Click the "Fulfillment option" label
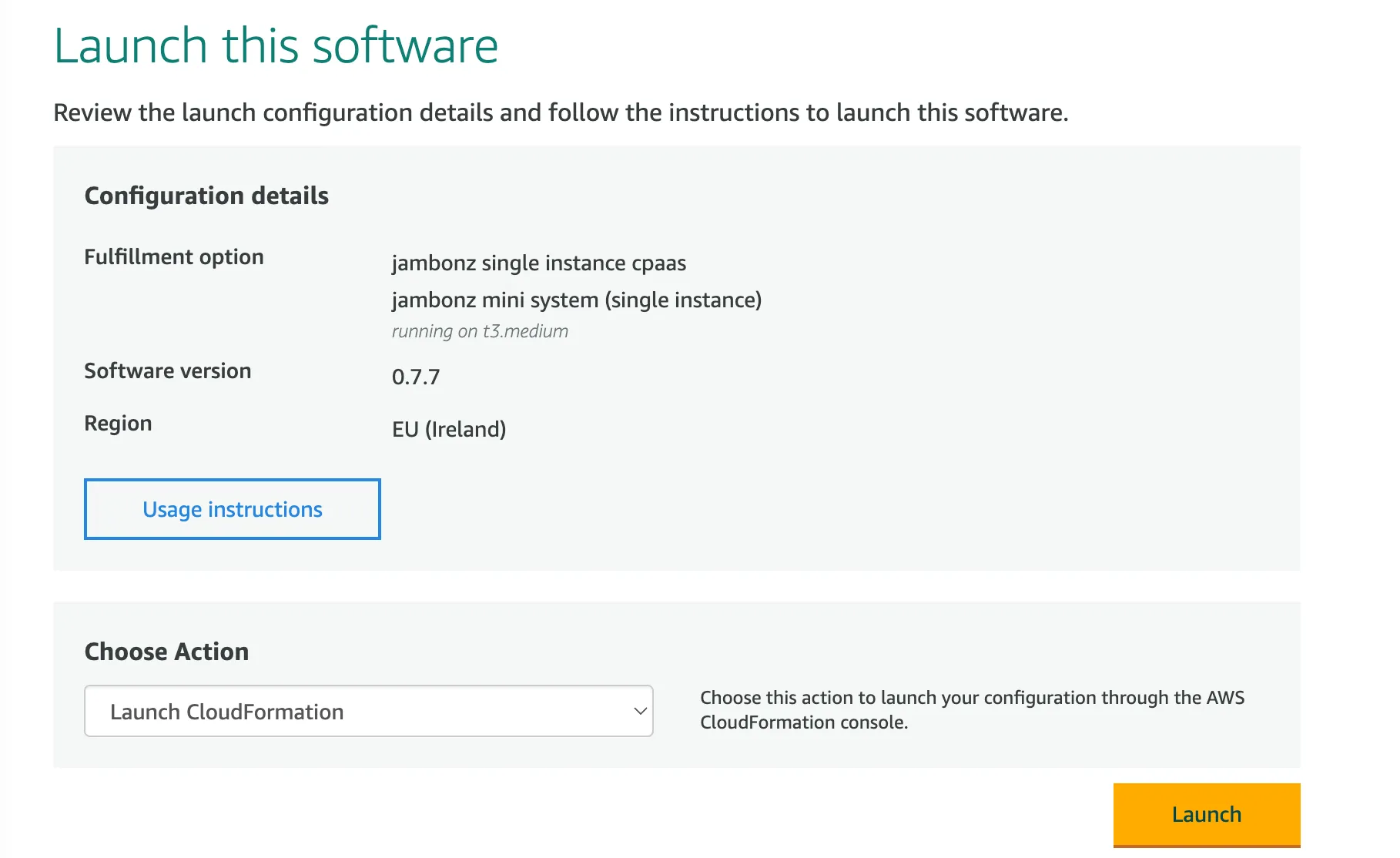1400x858 pixels. coord(174,256)
